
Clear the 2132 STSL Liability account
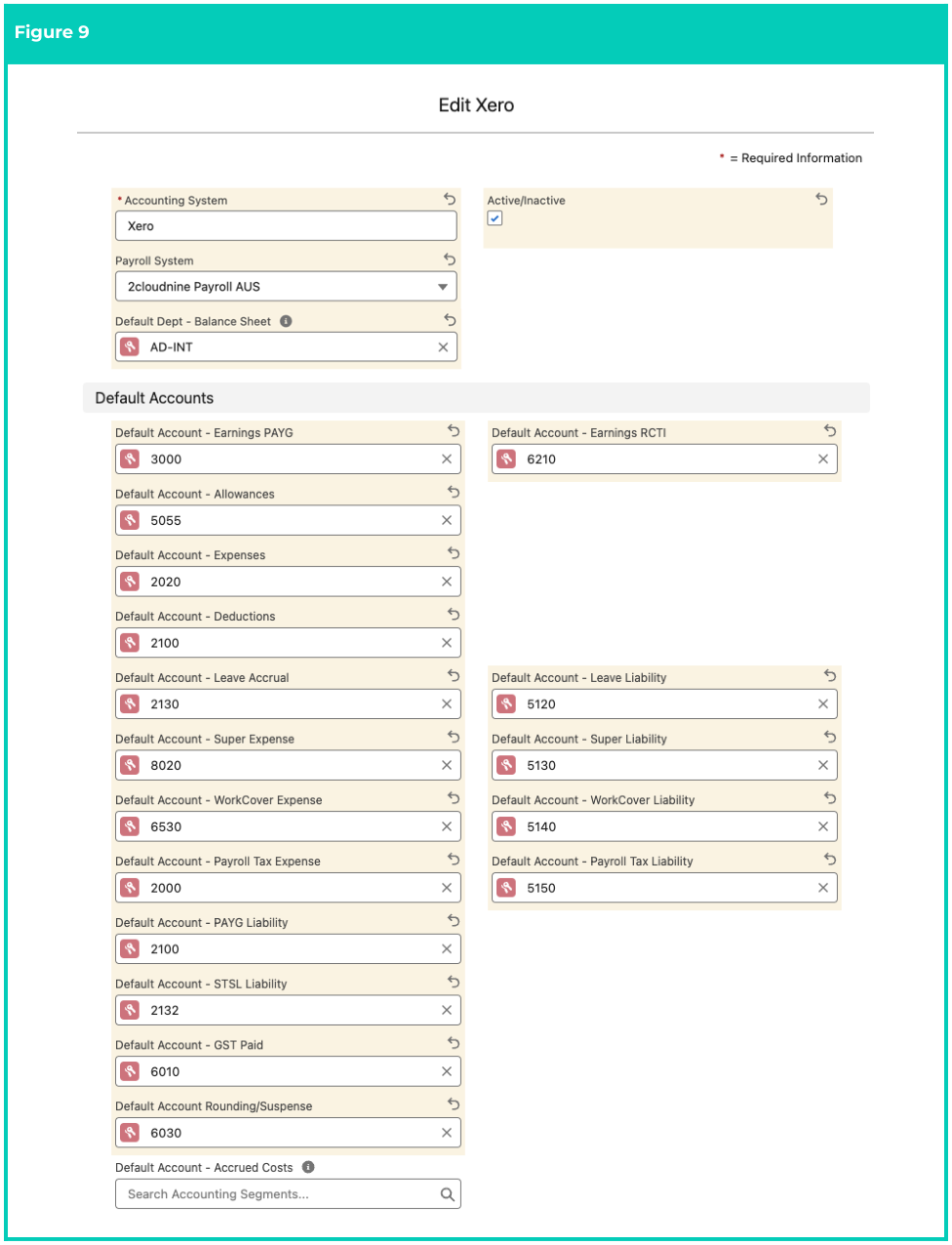pyautogui.click(x=447, y=1011)
